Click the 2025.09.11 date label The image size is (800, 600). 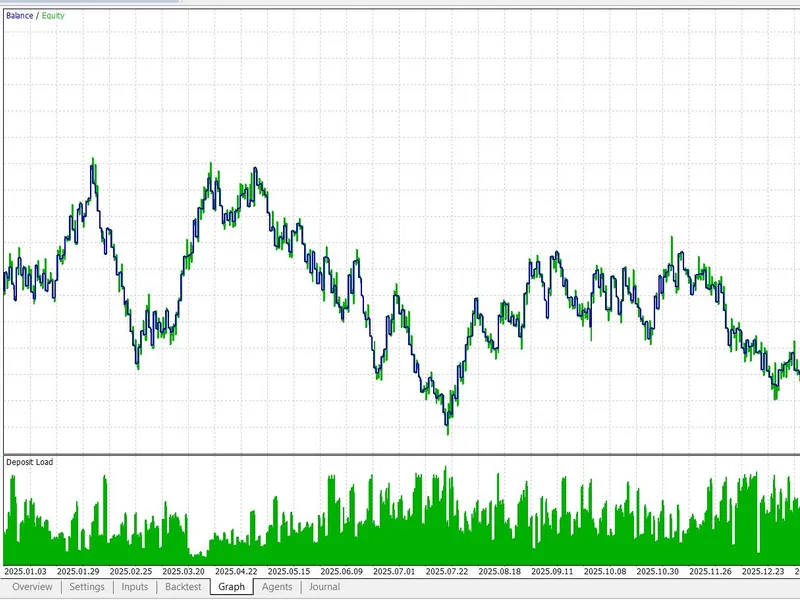click(552, 571)
